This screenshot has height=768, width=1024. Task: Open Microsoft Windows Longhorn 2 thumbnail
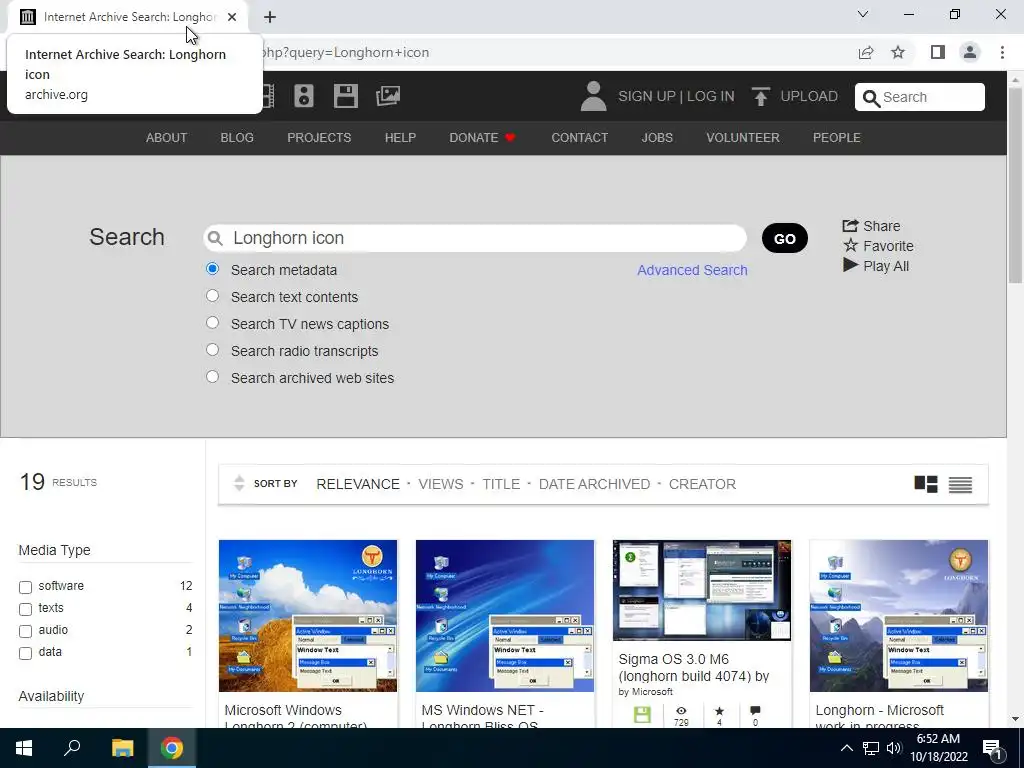(x=308, y=615)
